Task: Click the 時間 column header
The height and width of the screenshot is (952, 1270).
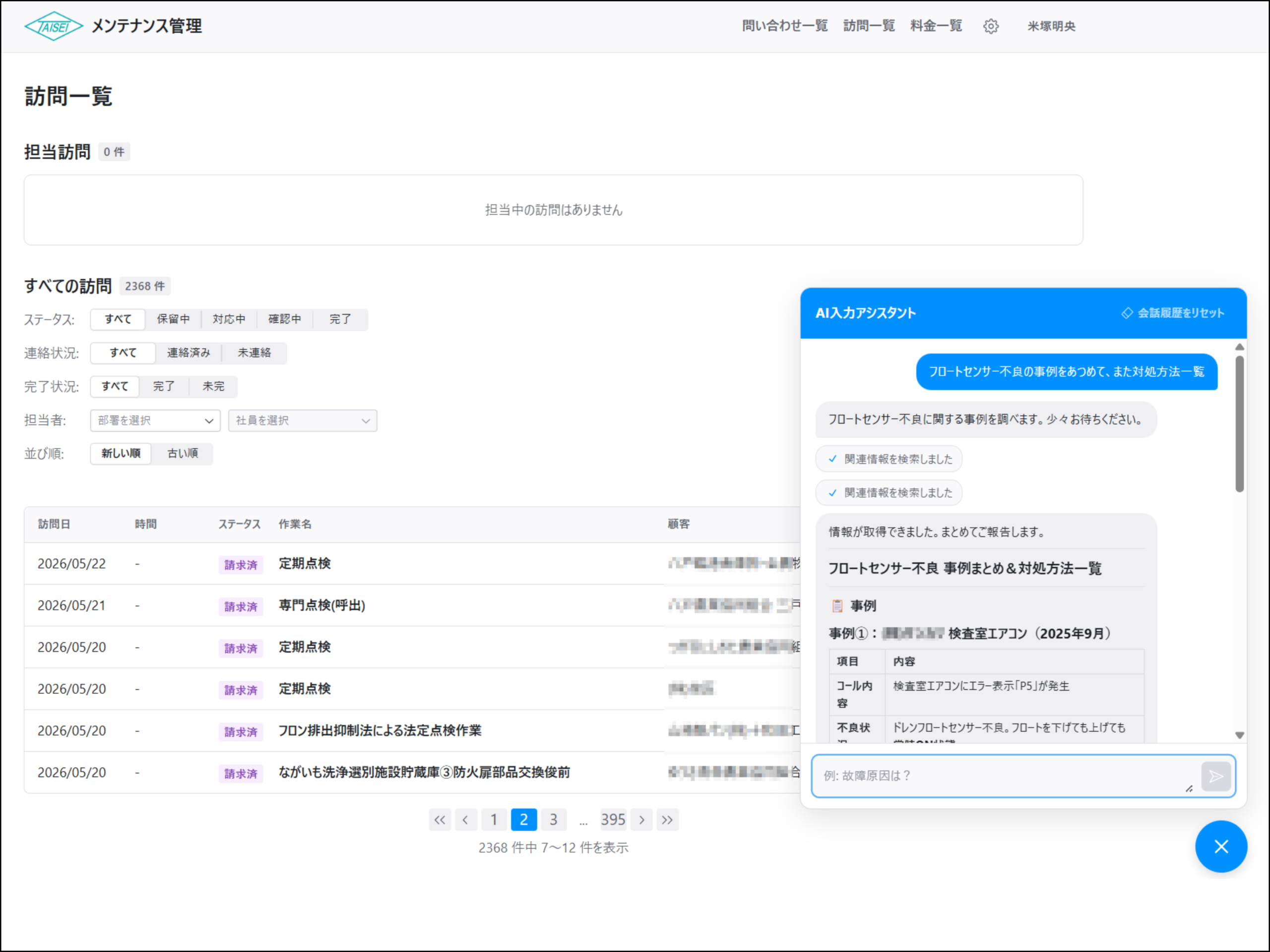Action: pyautogui.click(x=146, y=524)
